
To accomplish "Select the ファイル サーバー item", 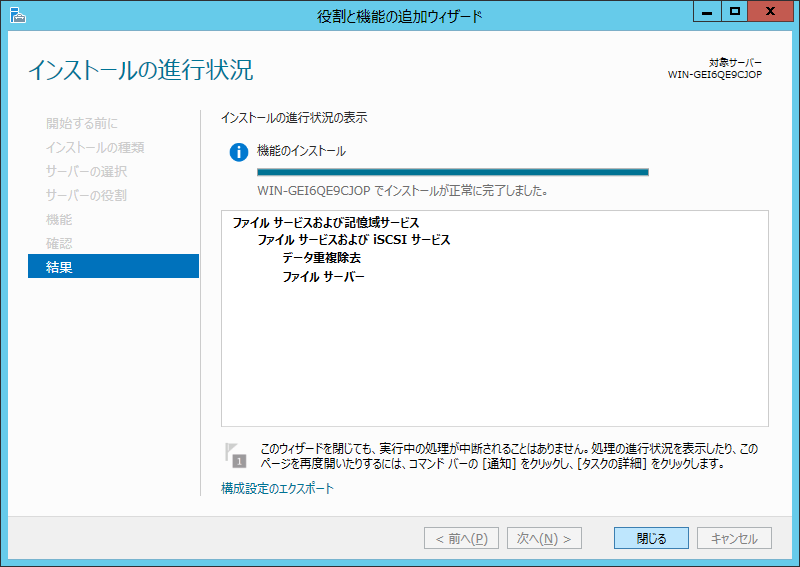I will 323,276.
